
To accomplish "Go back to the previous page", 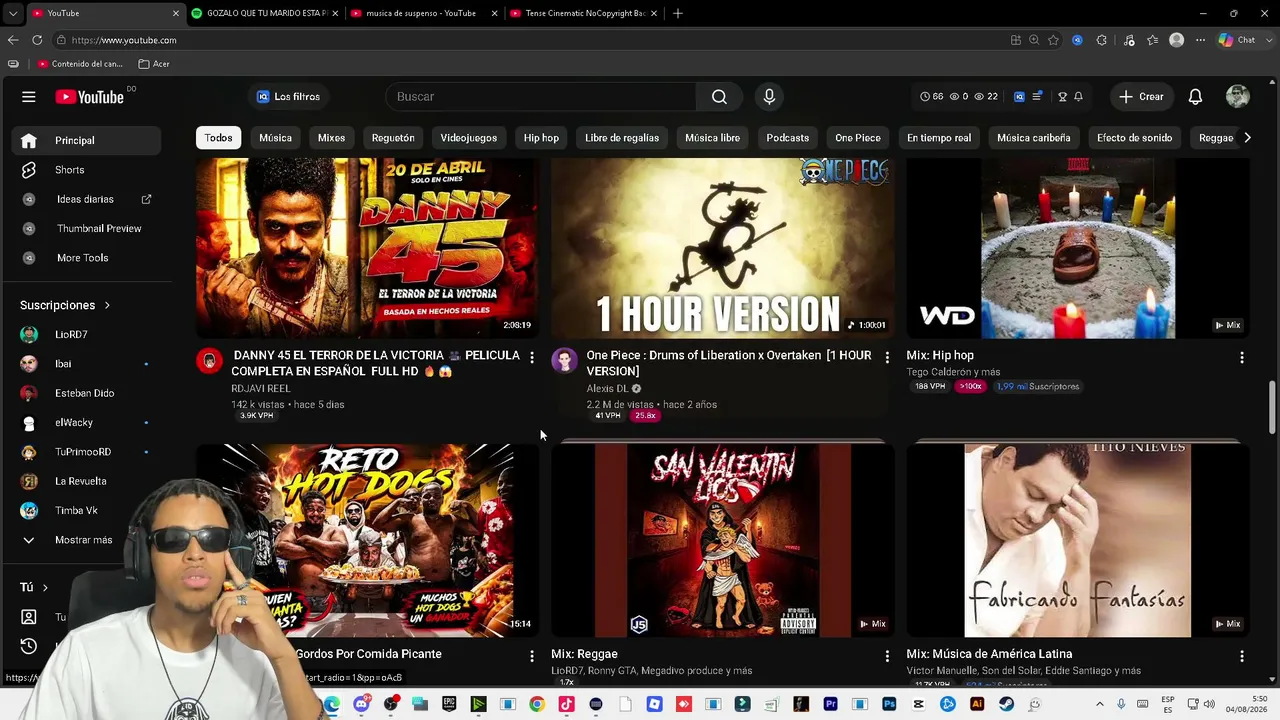I will click(13, 40).
